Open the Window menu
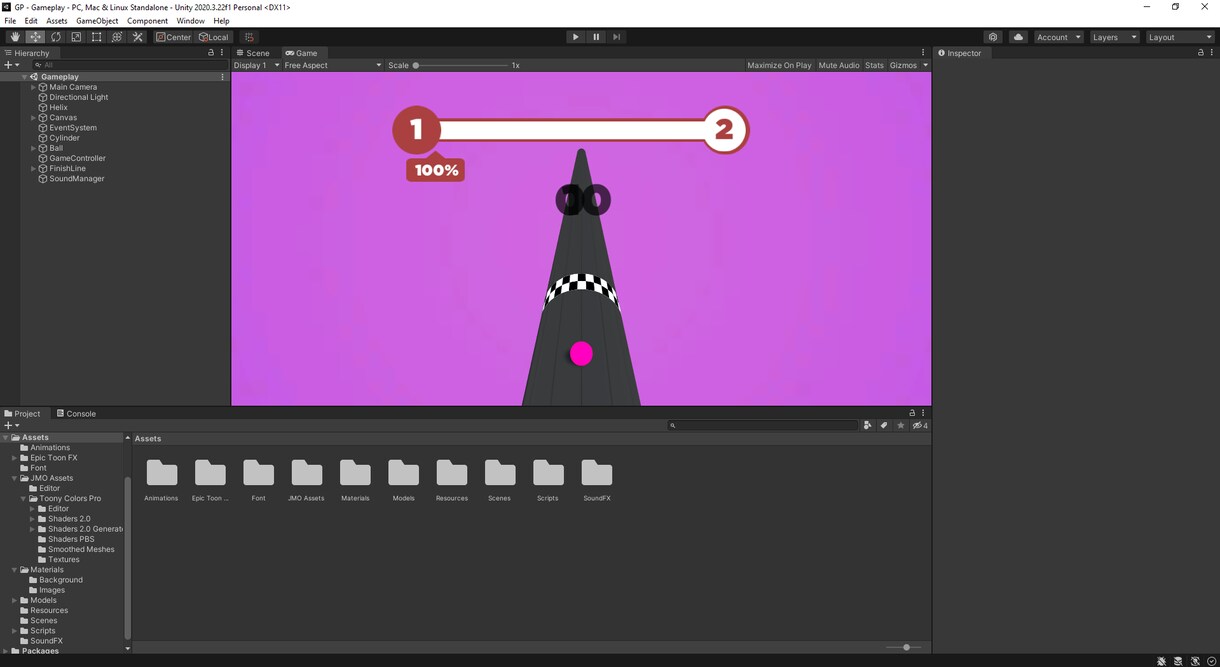Screen dimensions: 1220x667 click(190, 21)
